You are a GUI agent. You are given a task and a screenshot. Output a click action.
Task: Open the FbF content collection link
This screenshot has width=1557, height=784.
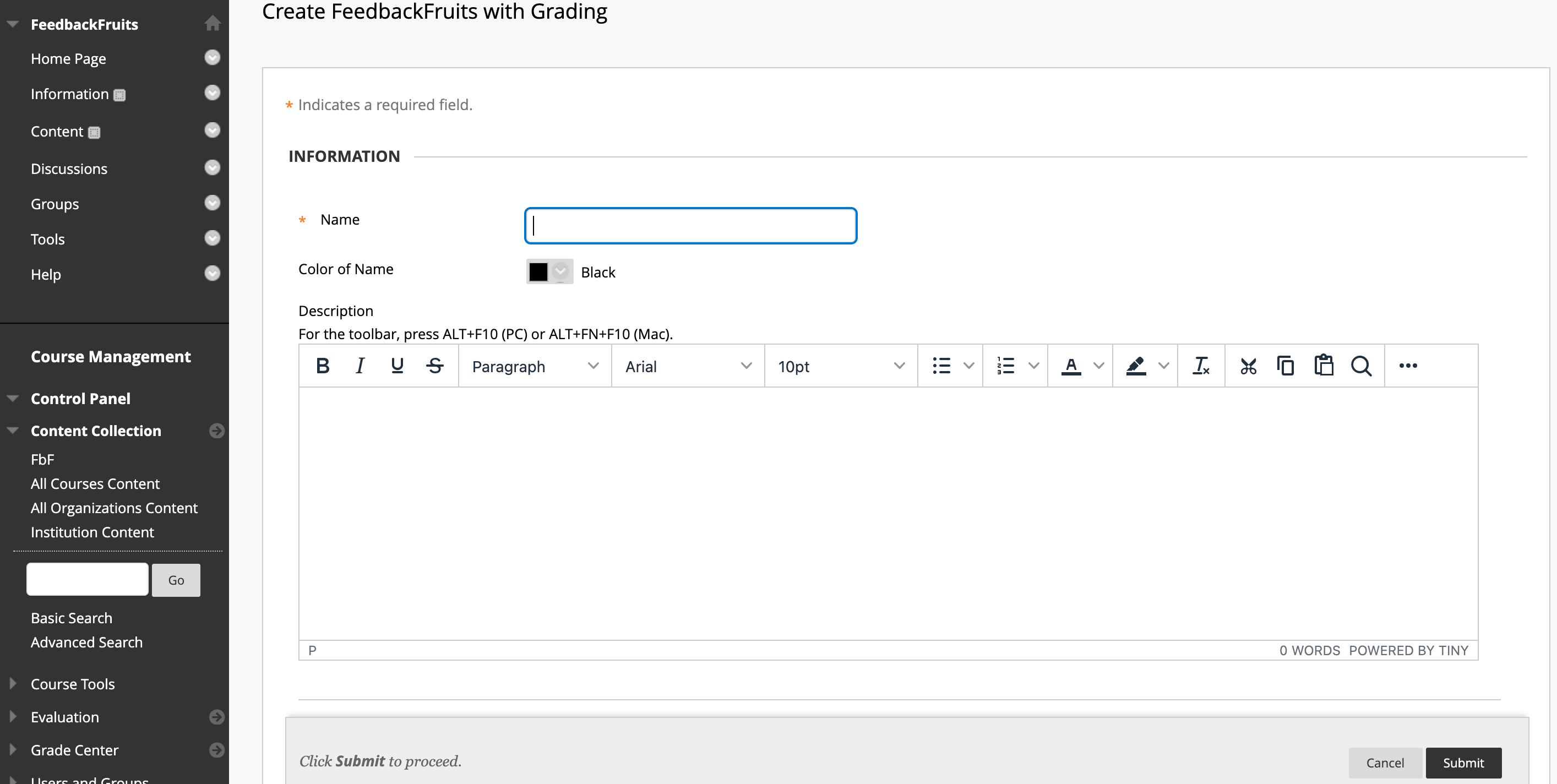pyautogui.click(x=42, y=459)
